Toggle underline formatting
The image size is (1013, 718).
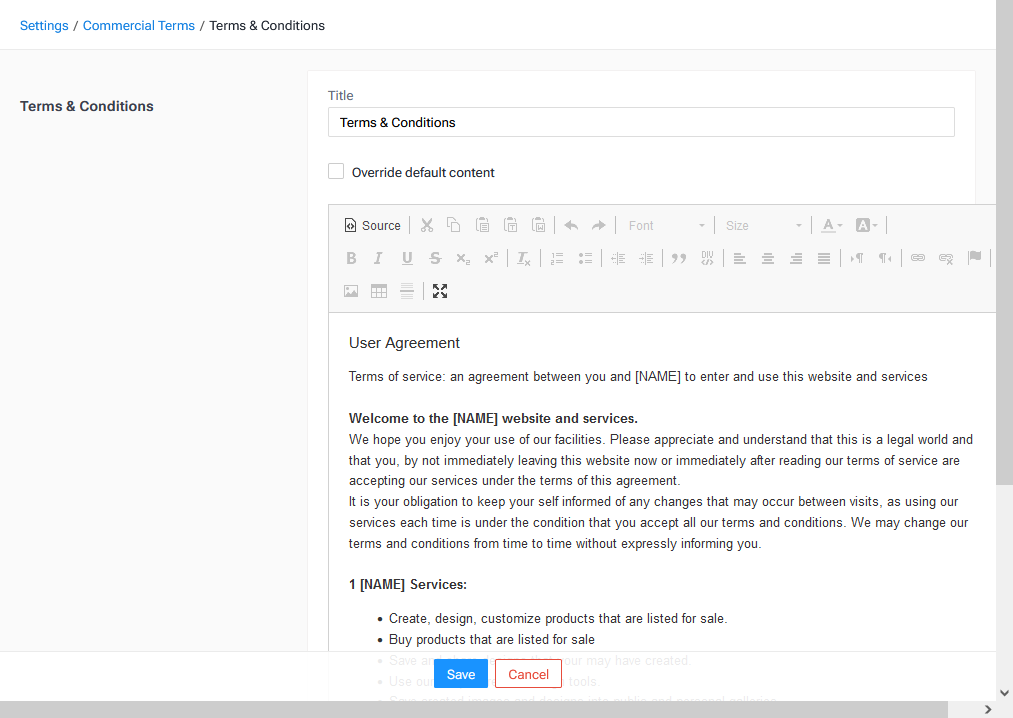click(407, 258)
